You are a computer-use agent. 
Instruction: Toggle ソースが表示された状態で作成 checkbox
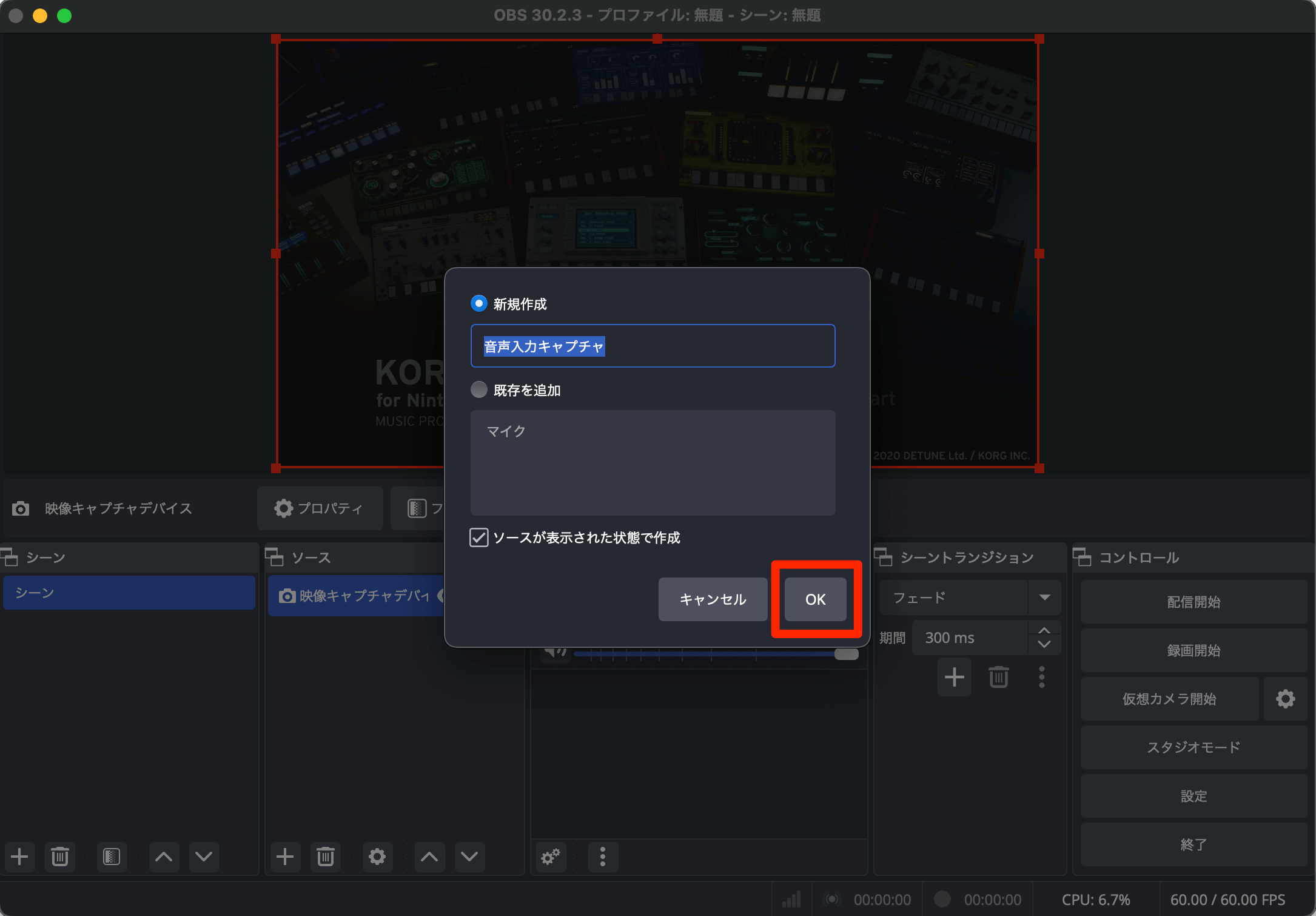pos(479,537)
